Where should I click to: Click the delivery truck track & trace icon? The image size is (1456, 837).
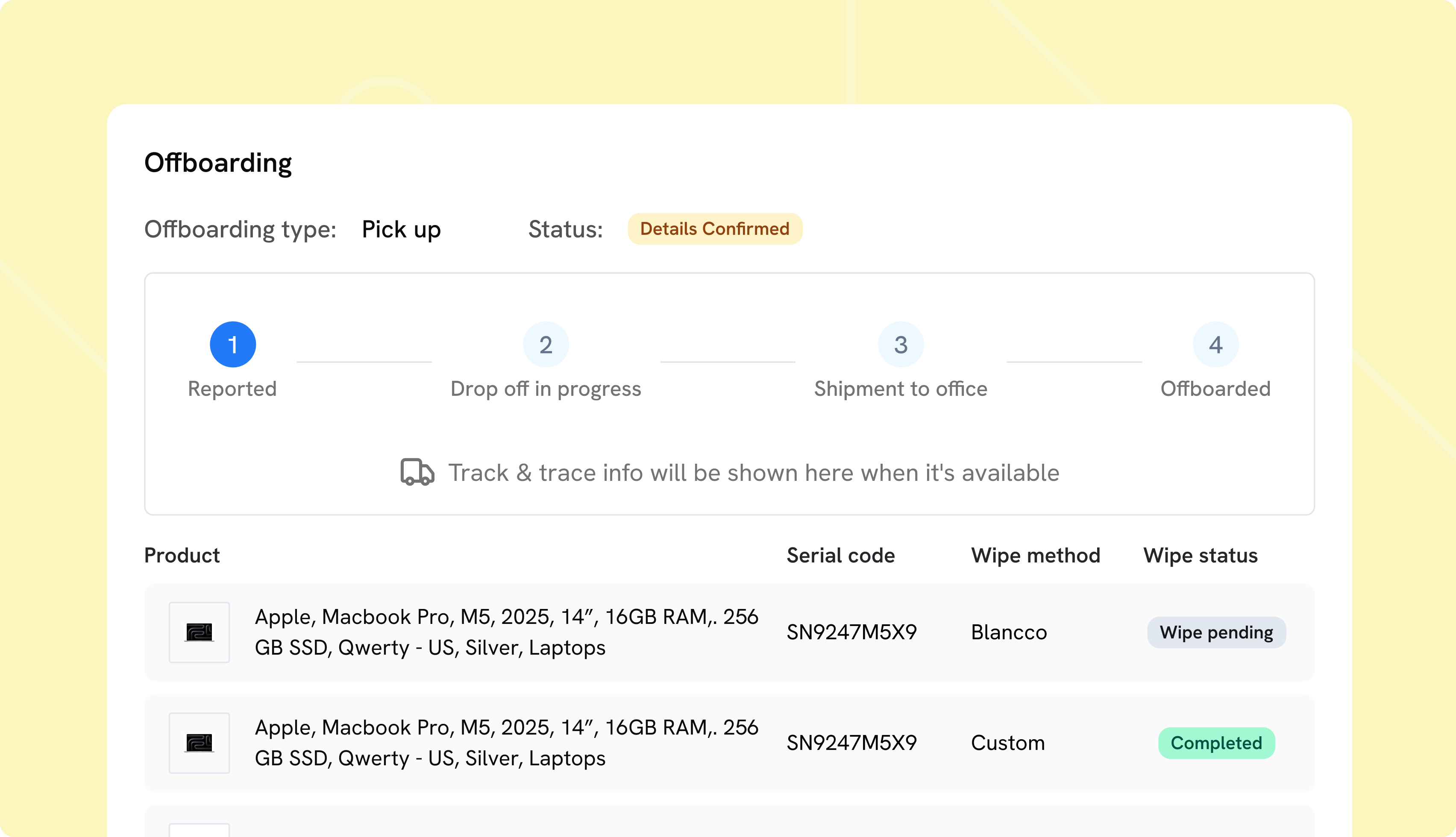pyautogui.click(x=417, y=472)
